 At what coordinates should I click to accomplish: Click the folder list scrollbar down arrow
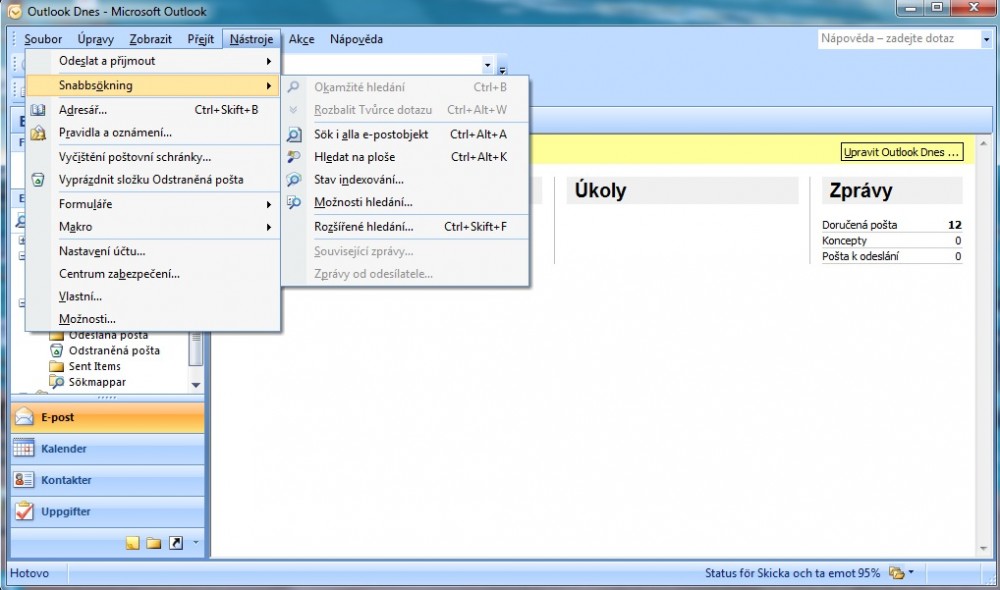pyautogui.click(x=196, y=384)
